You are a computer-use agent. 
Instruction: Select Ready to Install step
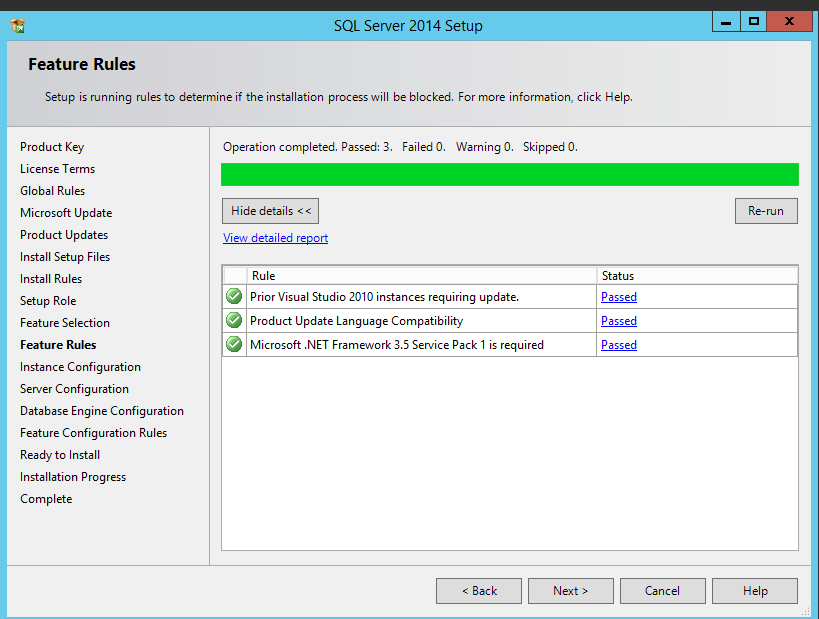60,454
